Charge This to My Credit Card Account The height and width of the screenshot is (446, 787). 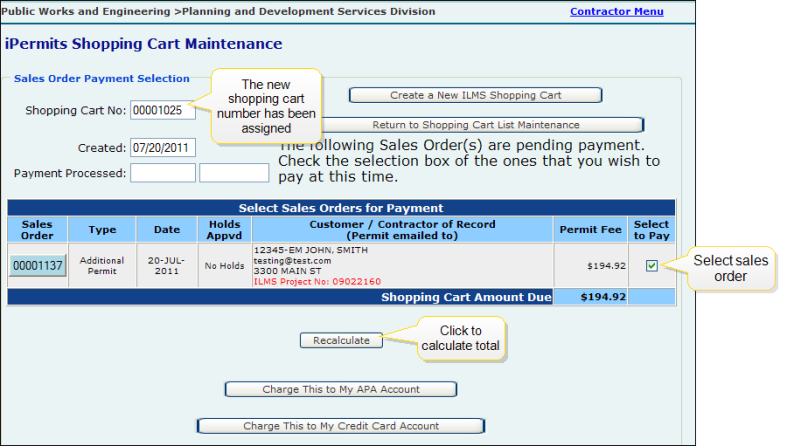click(341, 426)
